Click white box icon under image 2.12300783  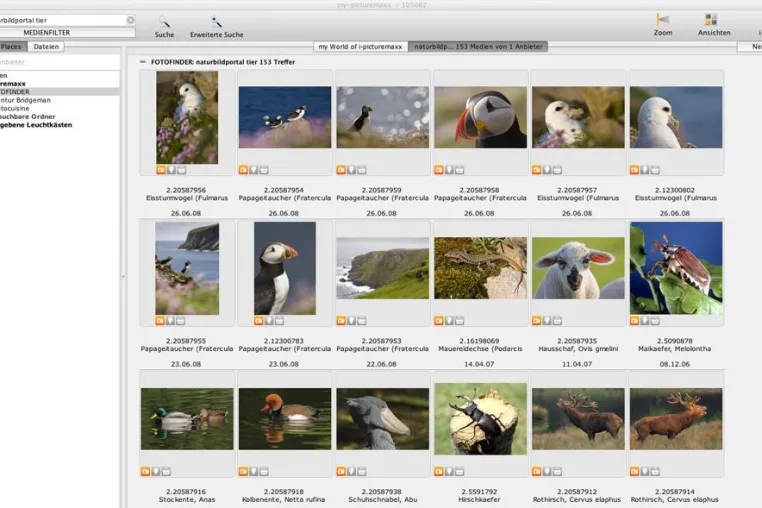(x=279, y=320)
